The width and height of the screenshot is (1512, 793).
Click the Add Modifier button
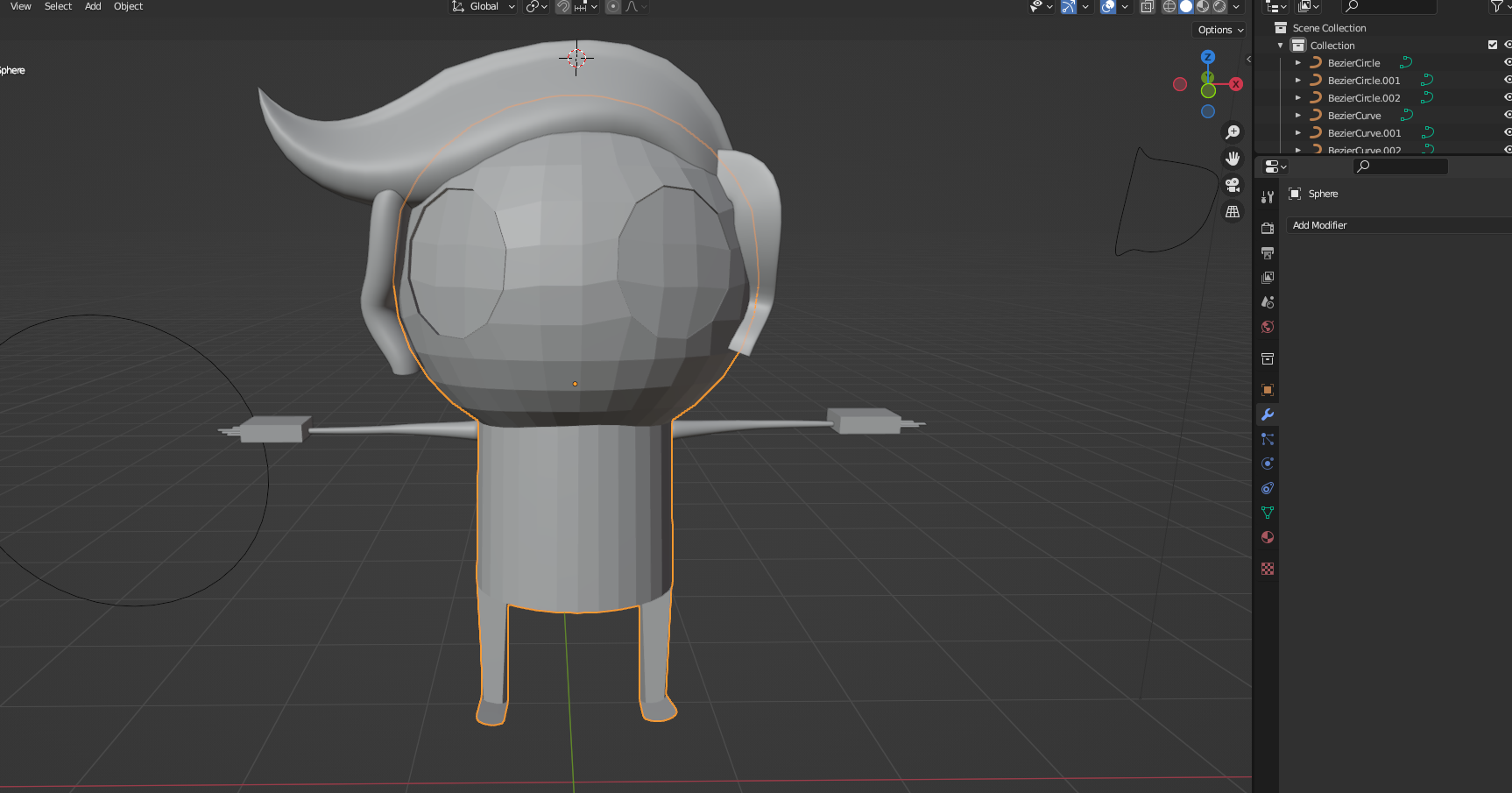(x=1398, y=225)
